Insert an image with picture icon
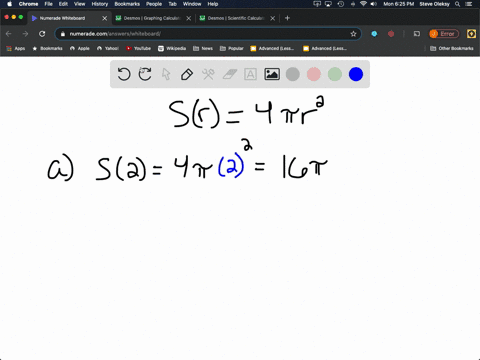 pos(272,74)
